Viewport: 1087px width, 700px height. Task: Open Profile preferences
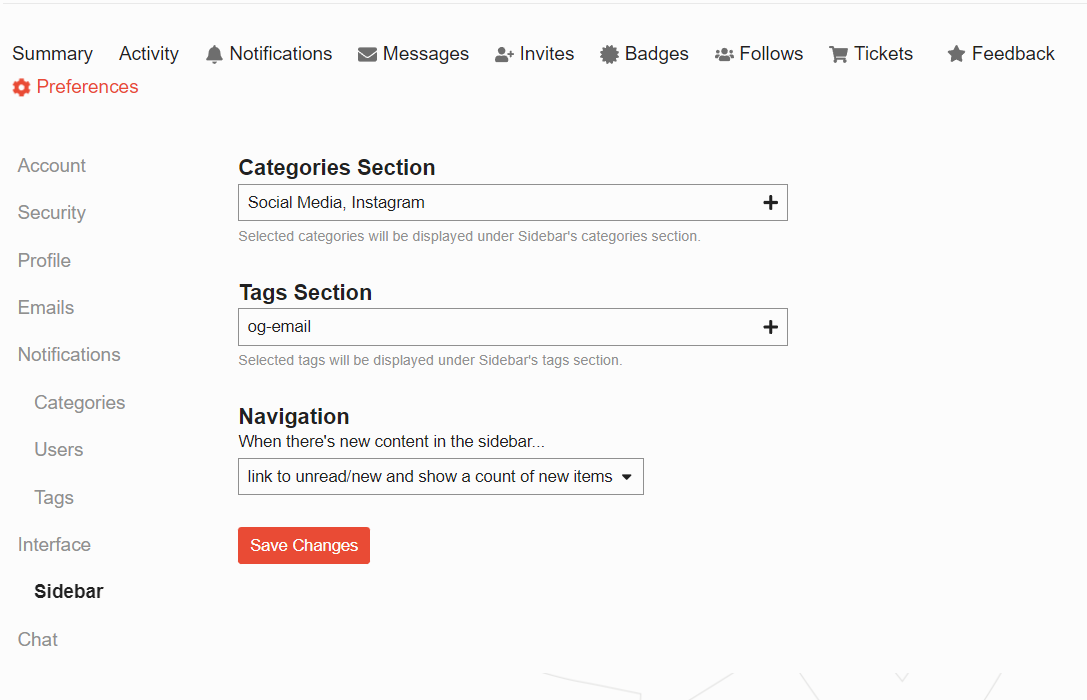[44, 261]
